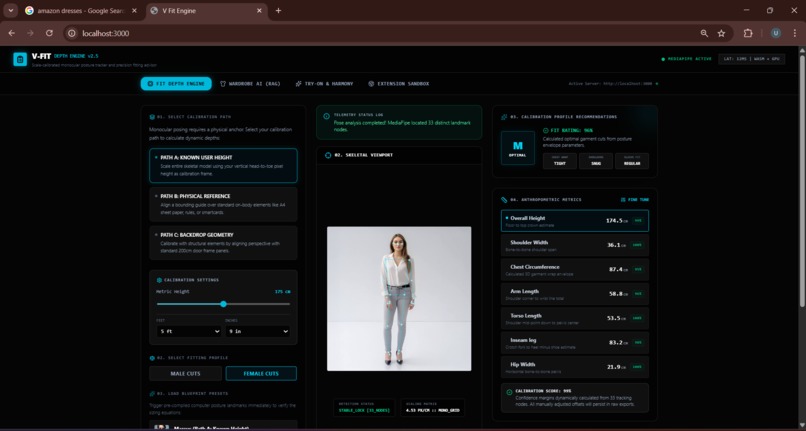Reload the page
Viewport: 806px width, 431px height.
click(49, 33)
